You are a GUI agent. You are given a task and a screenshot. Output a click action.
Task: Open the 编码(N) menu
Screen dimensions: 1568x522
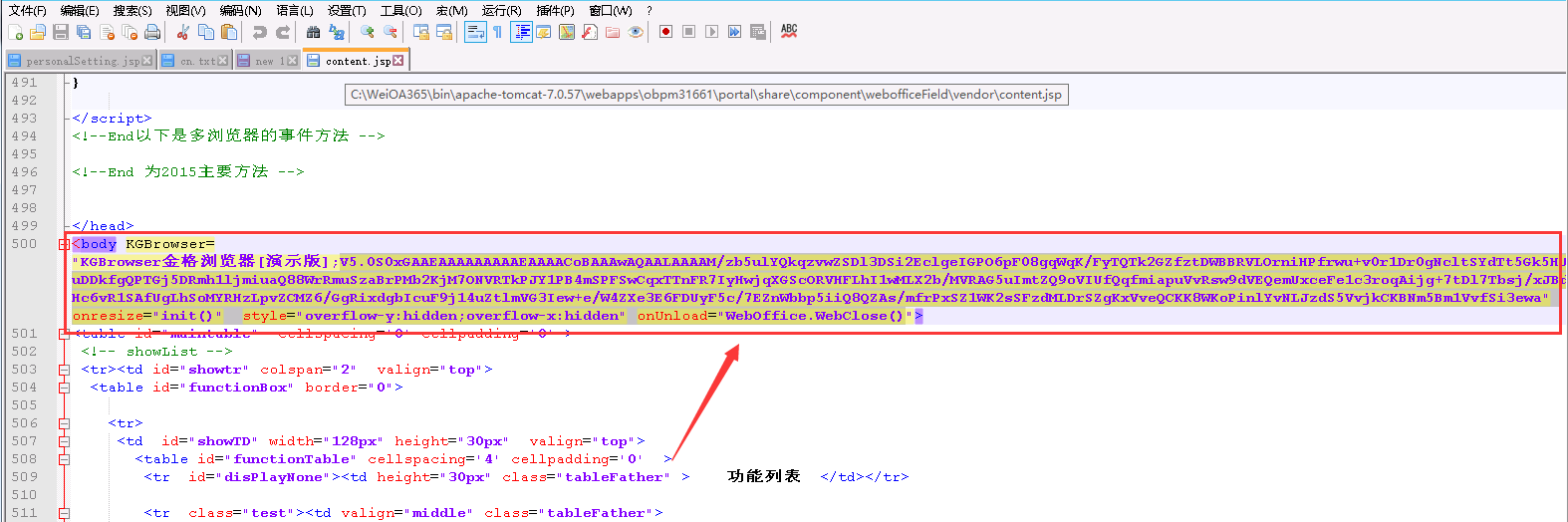pyautogui.click(x=240, y=10)
